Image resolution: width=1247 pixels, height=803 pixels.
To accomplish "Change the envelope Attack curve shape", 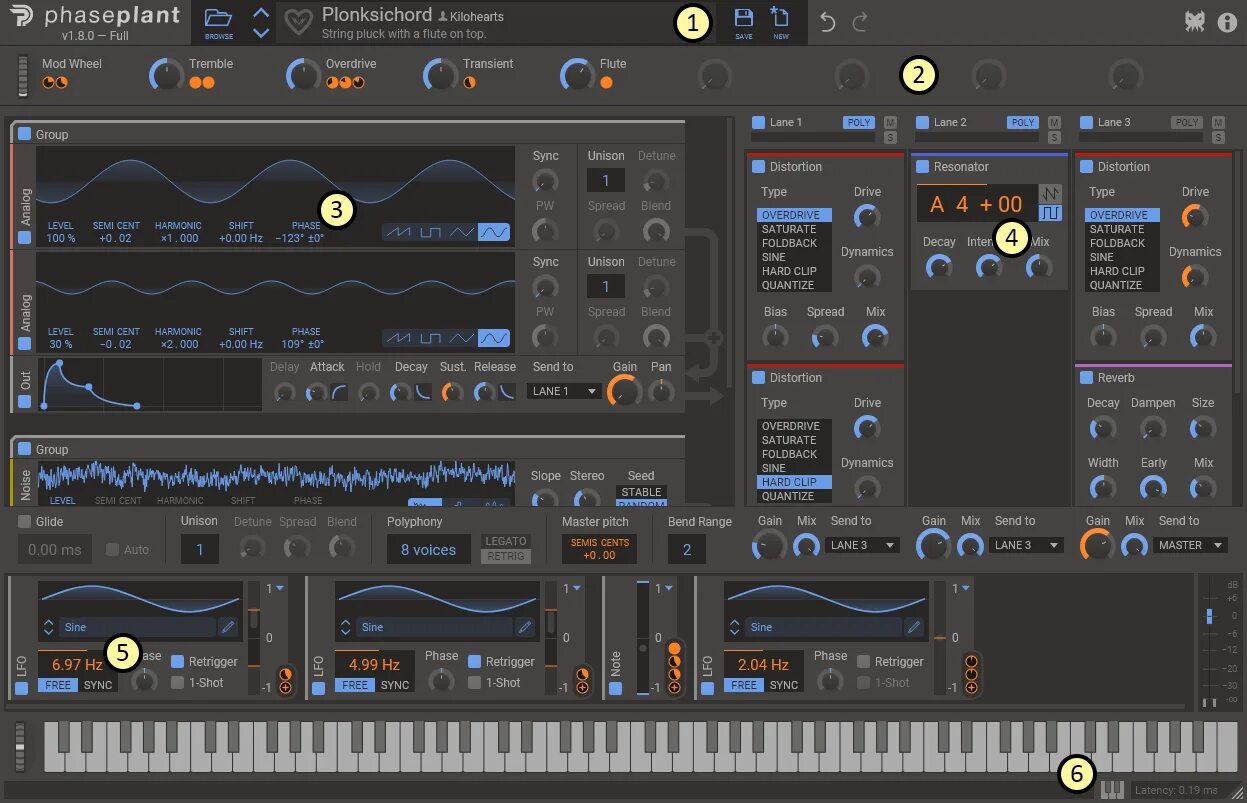I will point(340,392).
